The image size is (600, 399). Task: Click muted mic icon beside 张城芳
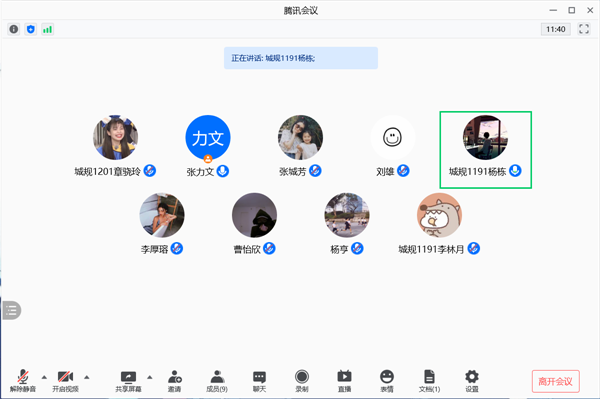[315, 171]
